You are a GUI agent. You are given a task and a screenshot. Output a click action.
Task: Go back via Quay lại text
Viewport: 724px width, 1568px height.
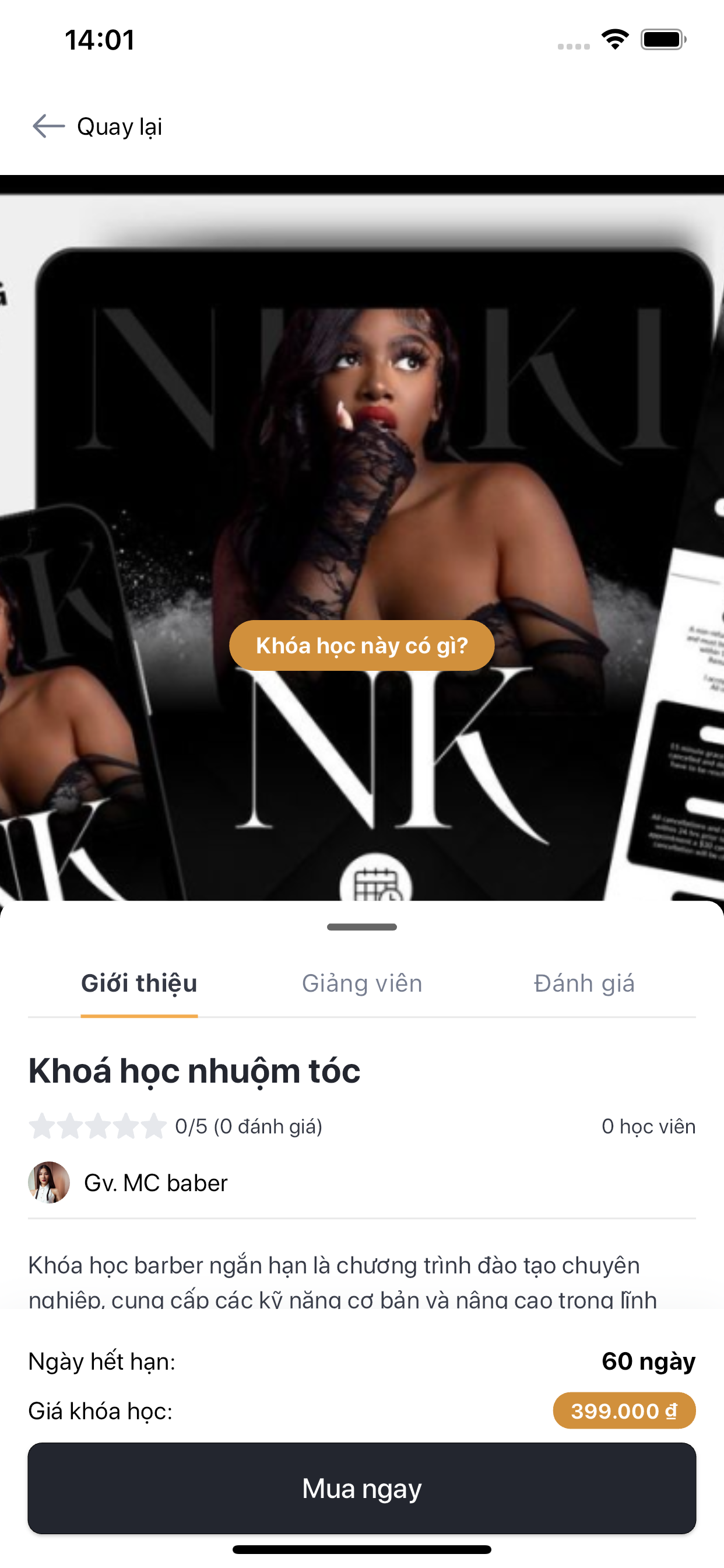point(120,127)
